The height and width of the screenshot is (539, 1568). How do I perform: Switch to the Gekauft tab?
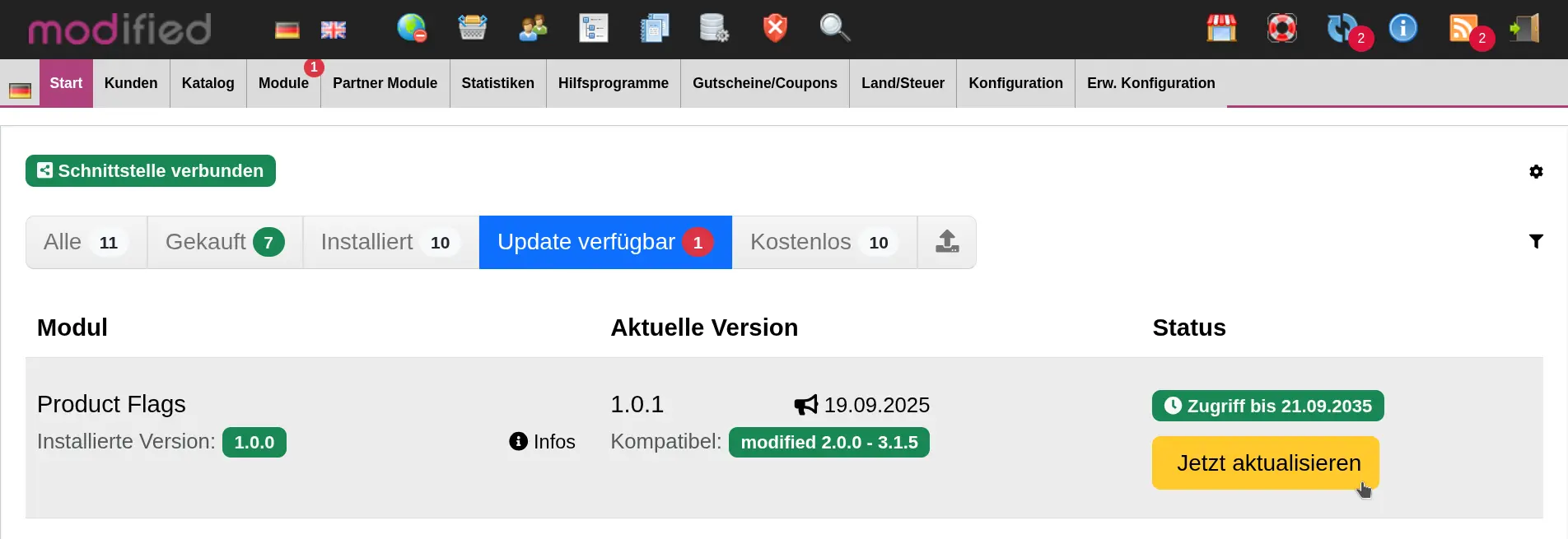point(225,242)
